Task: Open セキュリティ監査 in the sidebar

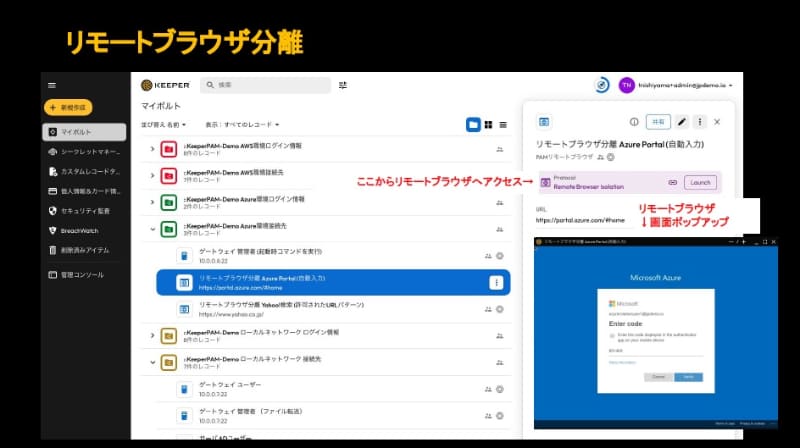Action: (84, 211)
